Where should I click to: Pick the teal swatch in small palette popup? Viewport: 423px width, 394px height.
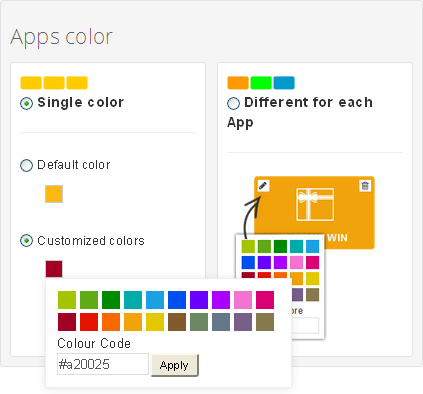pyautogui.click(x=296, y=246)
